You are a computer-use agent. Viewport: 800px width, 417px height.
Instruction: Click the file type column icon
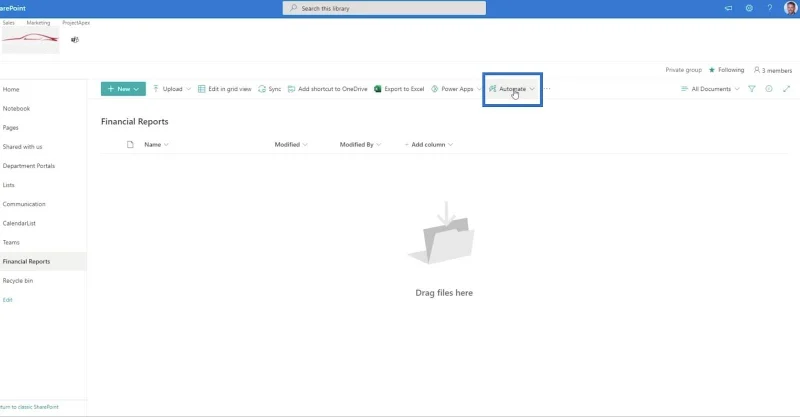tap(130, 144)
